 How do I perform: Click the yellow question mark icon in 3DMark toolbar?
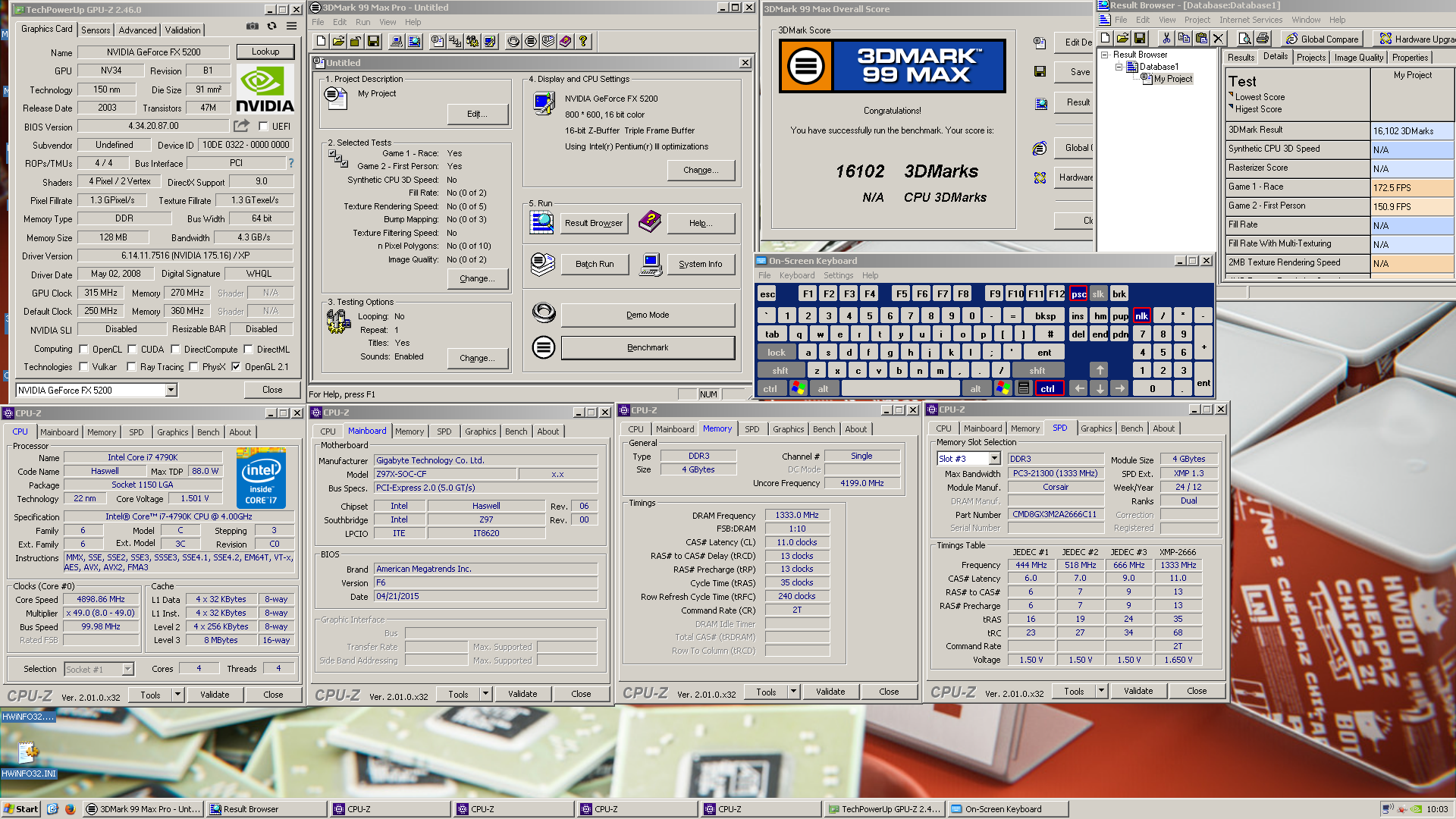(x=583, y=41)
